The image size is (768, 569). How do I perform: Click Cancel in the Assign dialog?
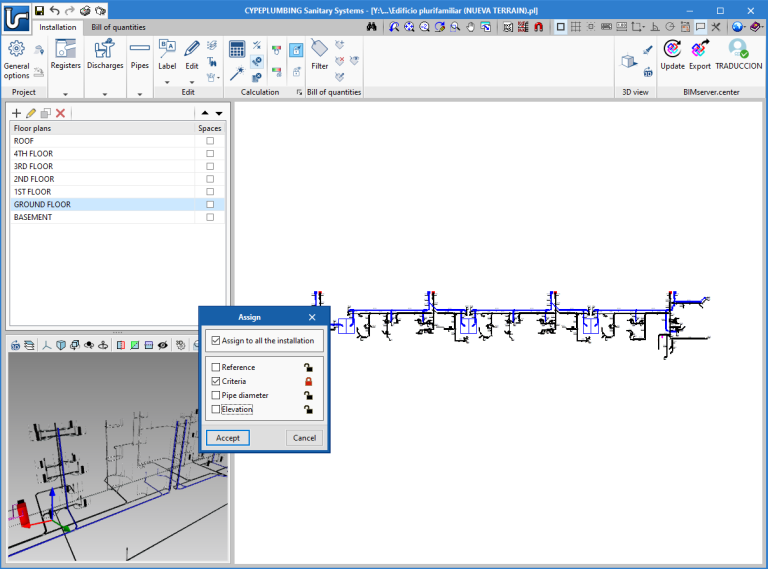pos(304,437)
